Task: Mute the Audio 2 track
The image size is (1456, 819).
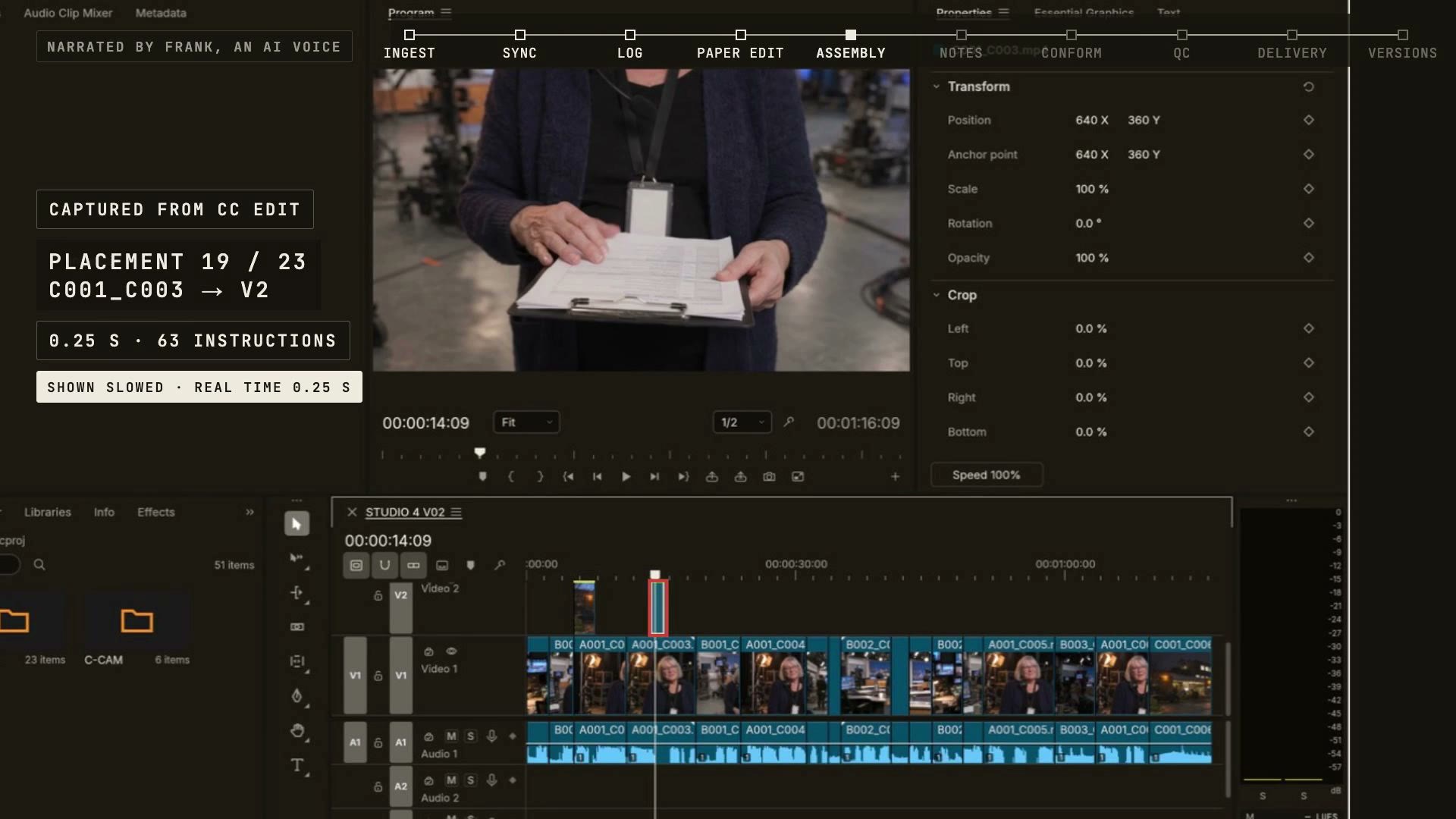Action: point(451,780)
